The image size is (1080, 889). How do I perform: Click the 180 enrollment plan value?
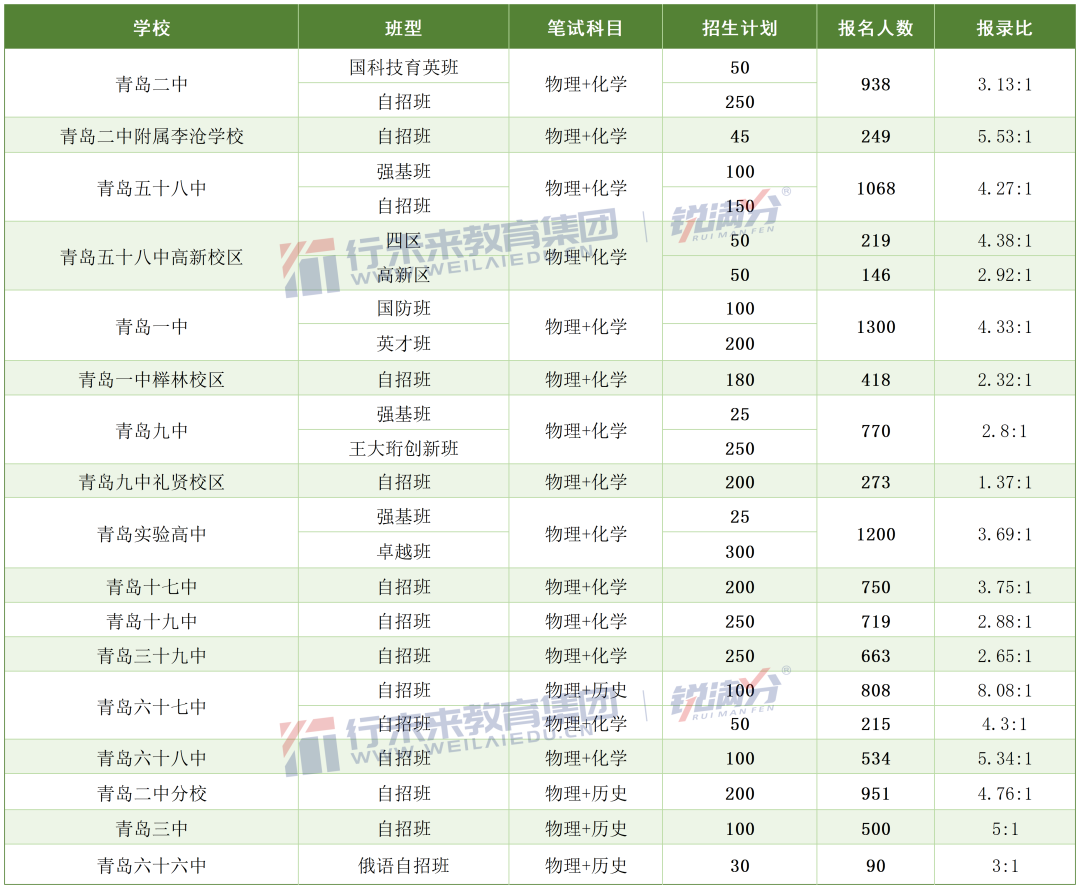point(740,379)
